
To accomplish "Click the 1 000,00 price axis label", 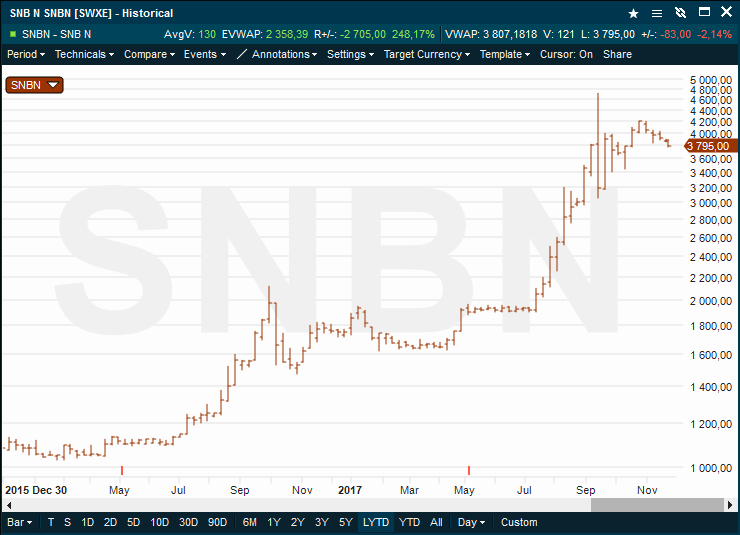I will (x=711, y=468).
